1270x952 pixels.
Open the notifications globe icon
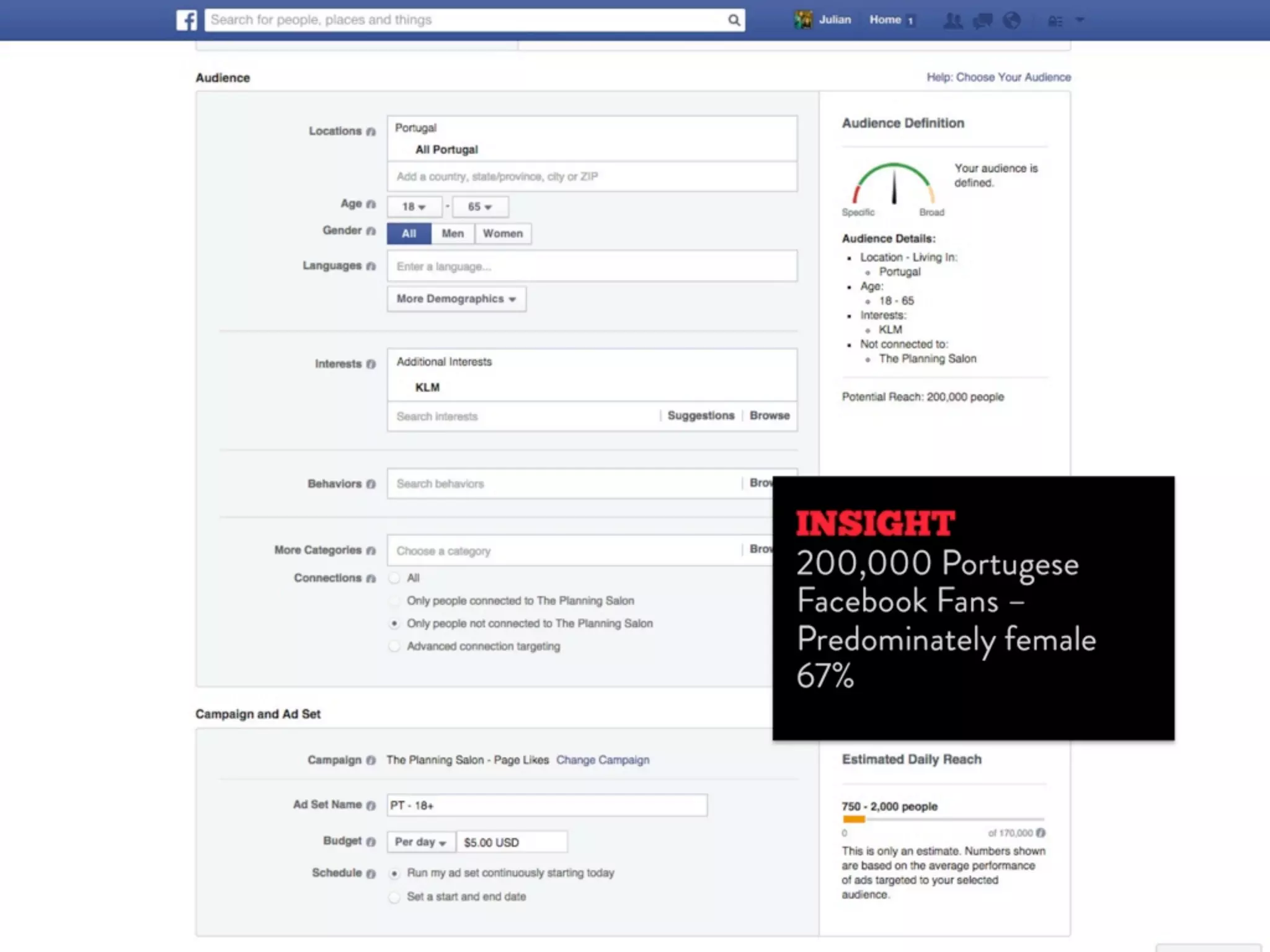coord(1012,20)
